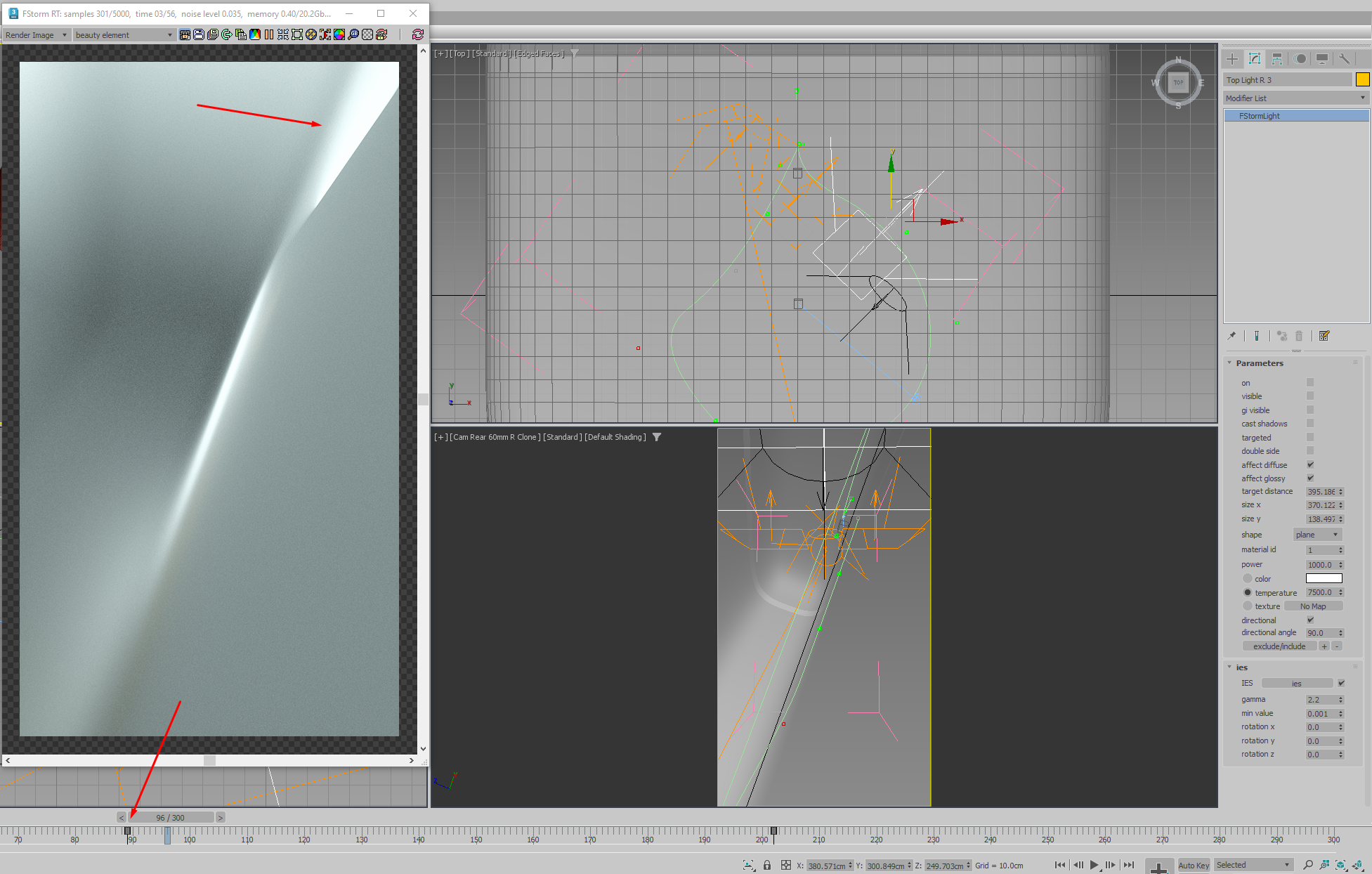
Task: Click the play animation button
Action: pos(1094,865)
